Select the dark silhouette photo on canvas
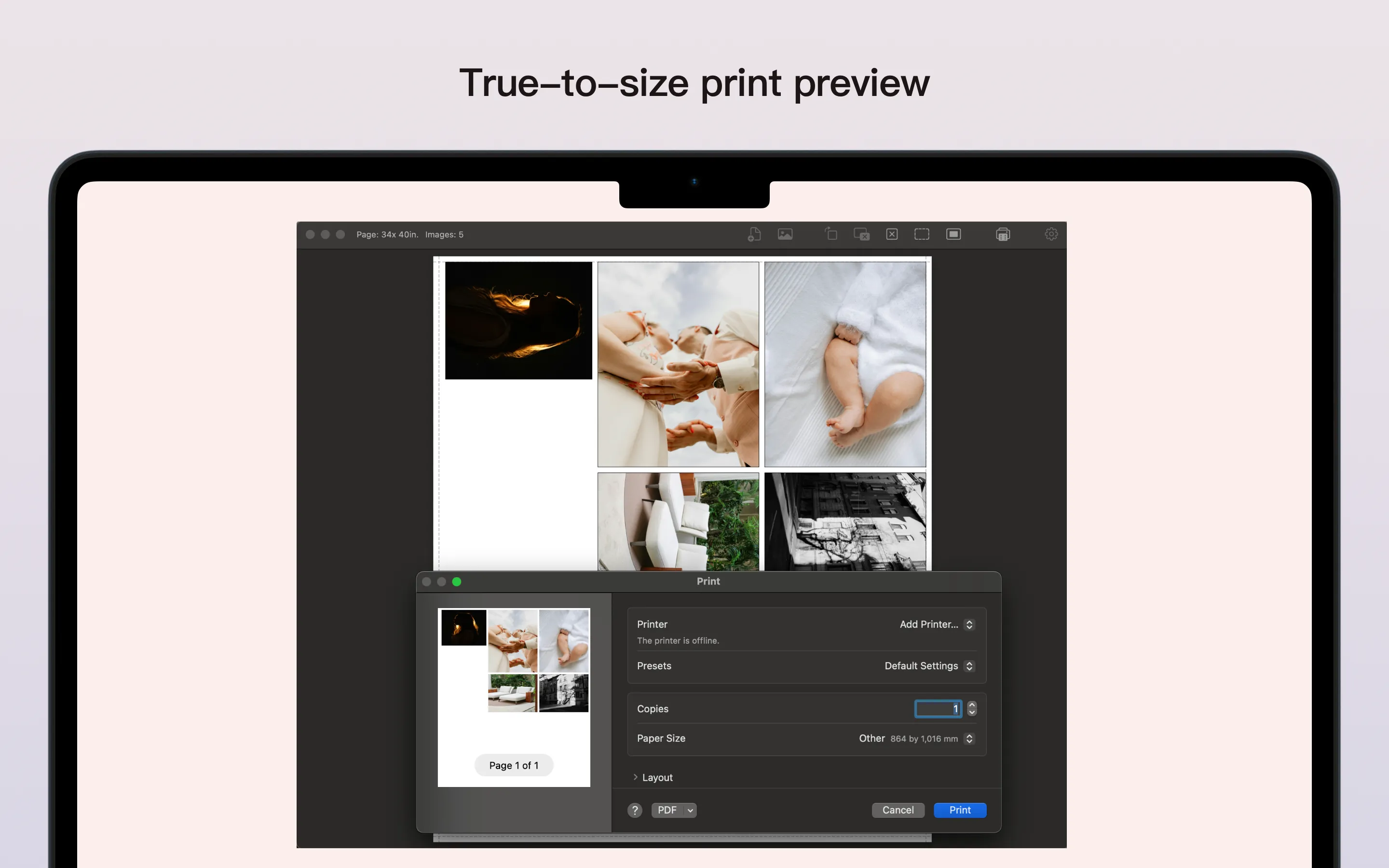The image size is (1389, 868). 518,320
